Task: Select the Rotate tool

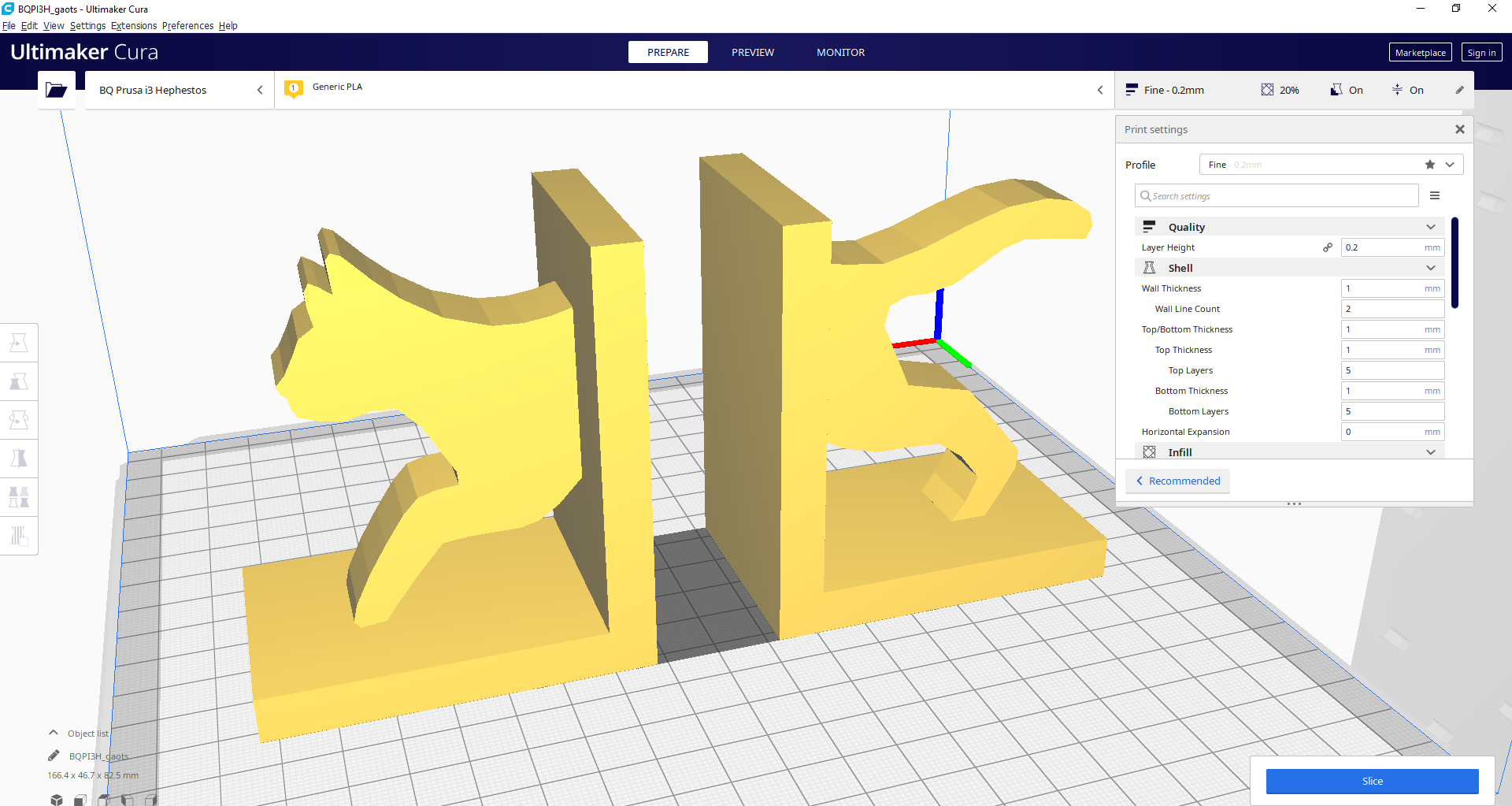Action: pos(19,419)
